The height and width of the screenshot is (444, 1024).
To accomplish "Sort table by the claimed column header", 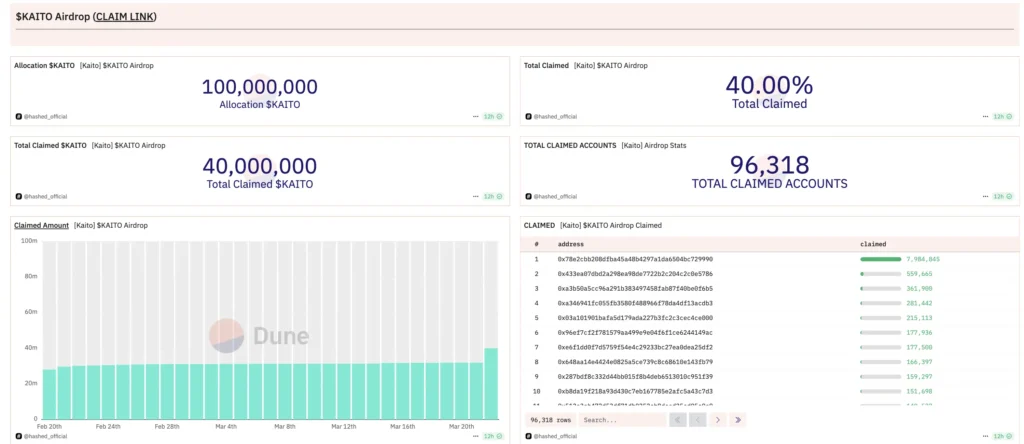I will click(x=873, y=244).
